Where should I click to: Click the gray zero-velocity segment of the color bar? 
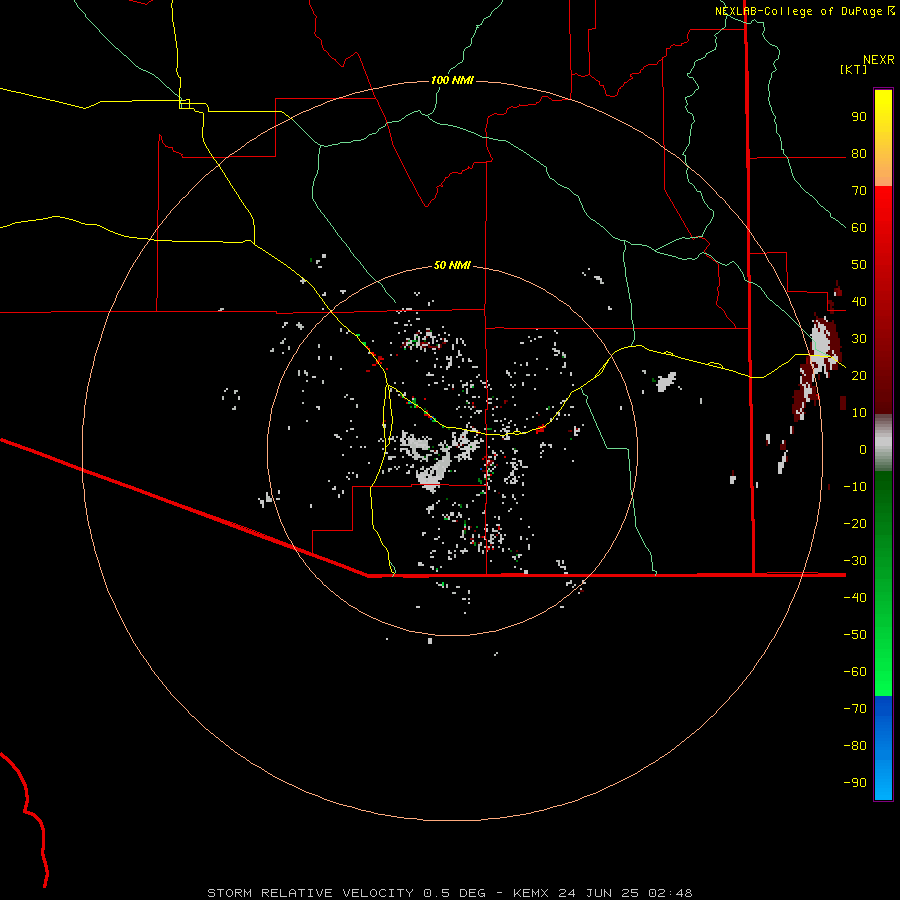(x=883, y=443)
